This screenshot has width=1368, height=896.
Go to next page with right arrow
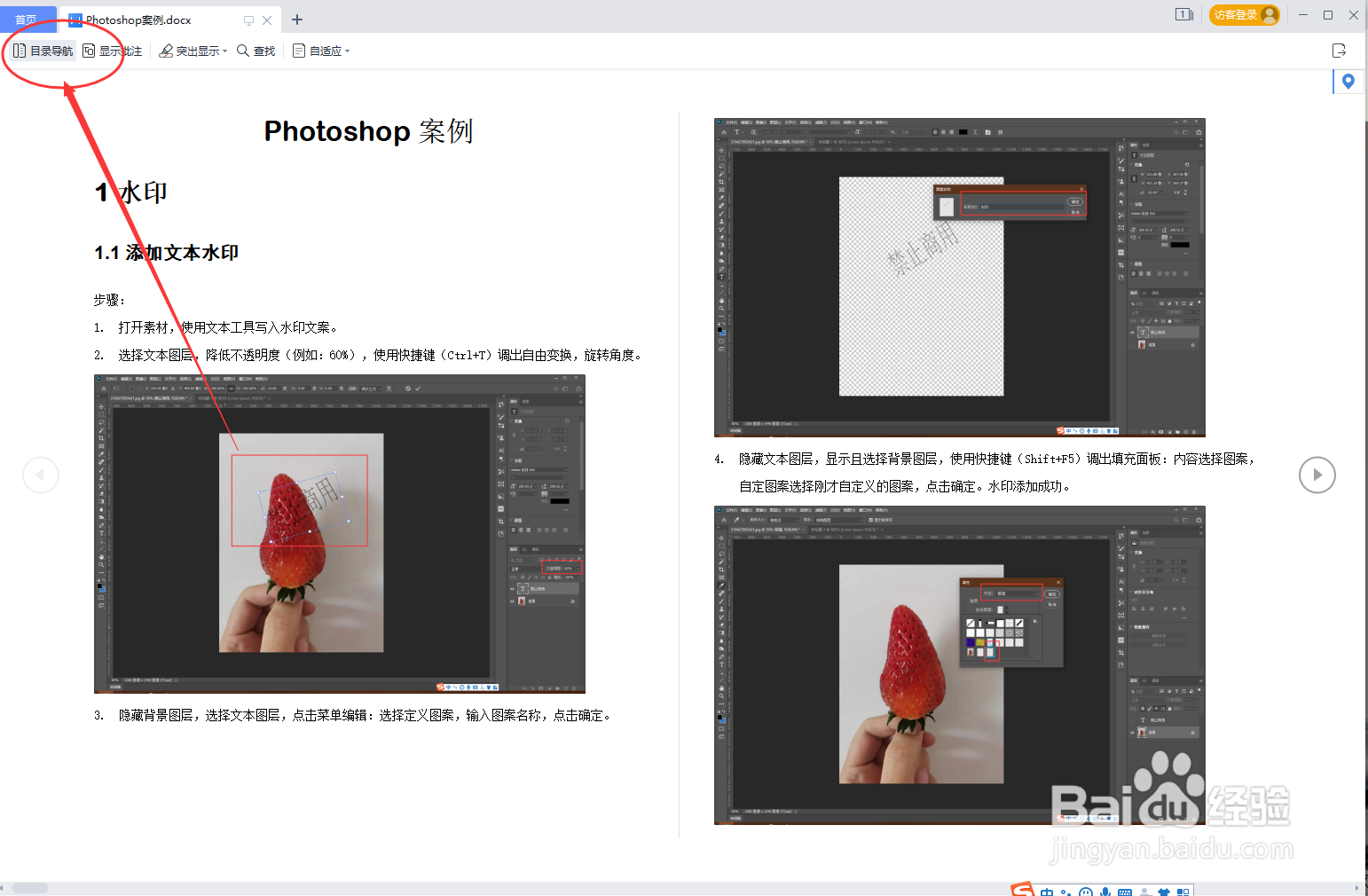pos(1317,475)
